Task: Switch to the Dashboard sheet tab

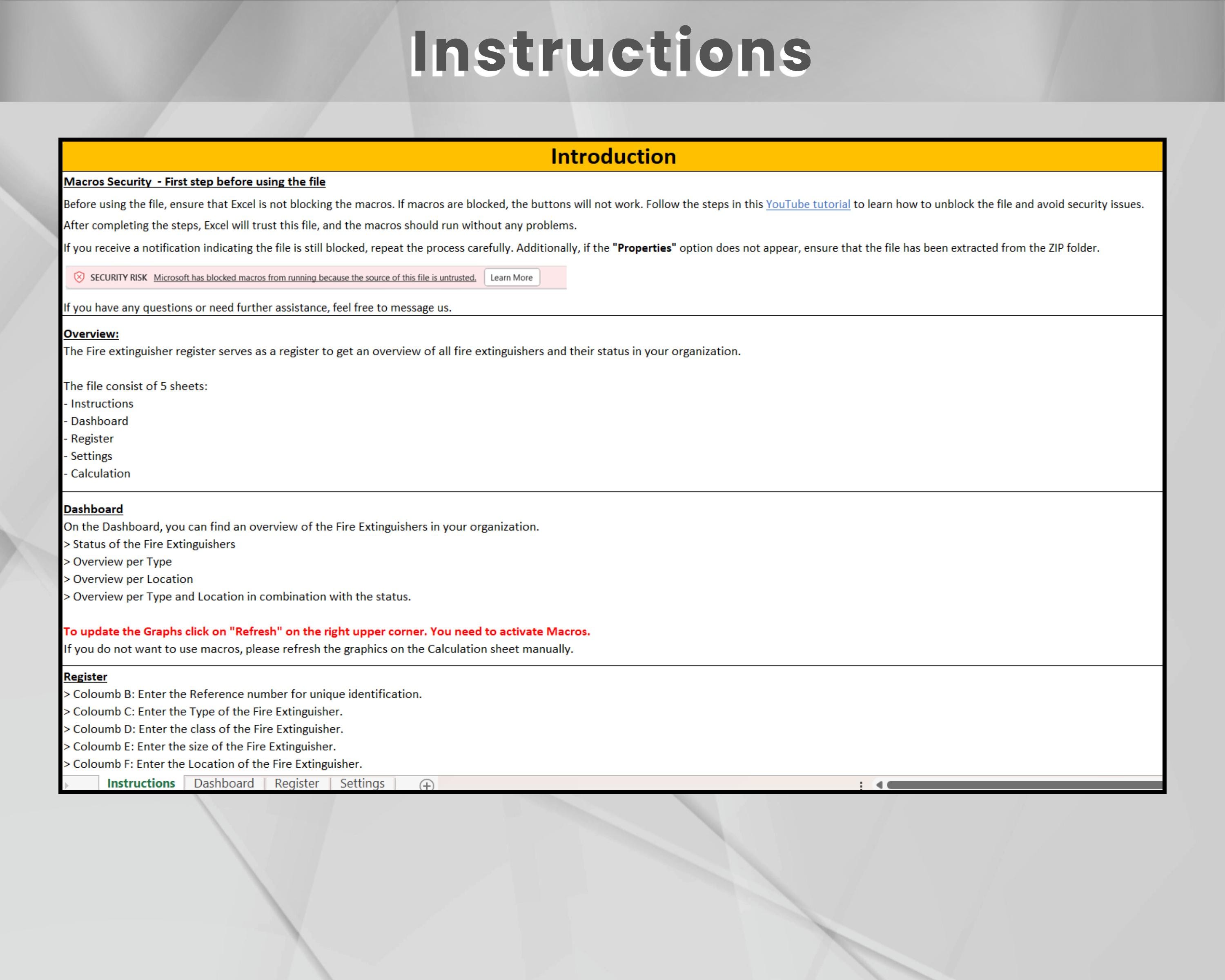Action: point(224,783)
